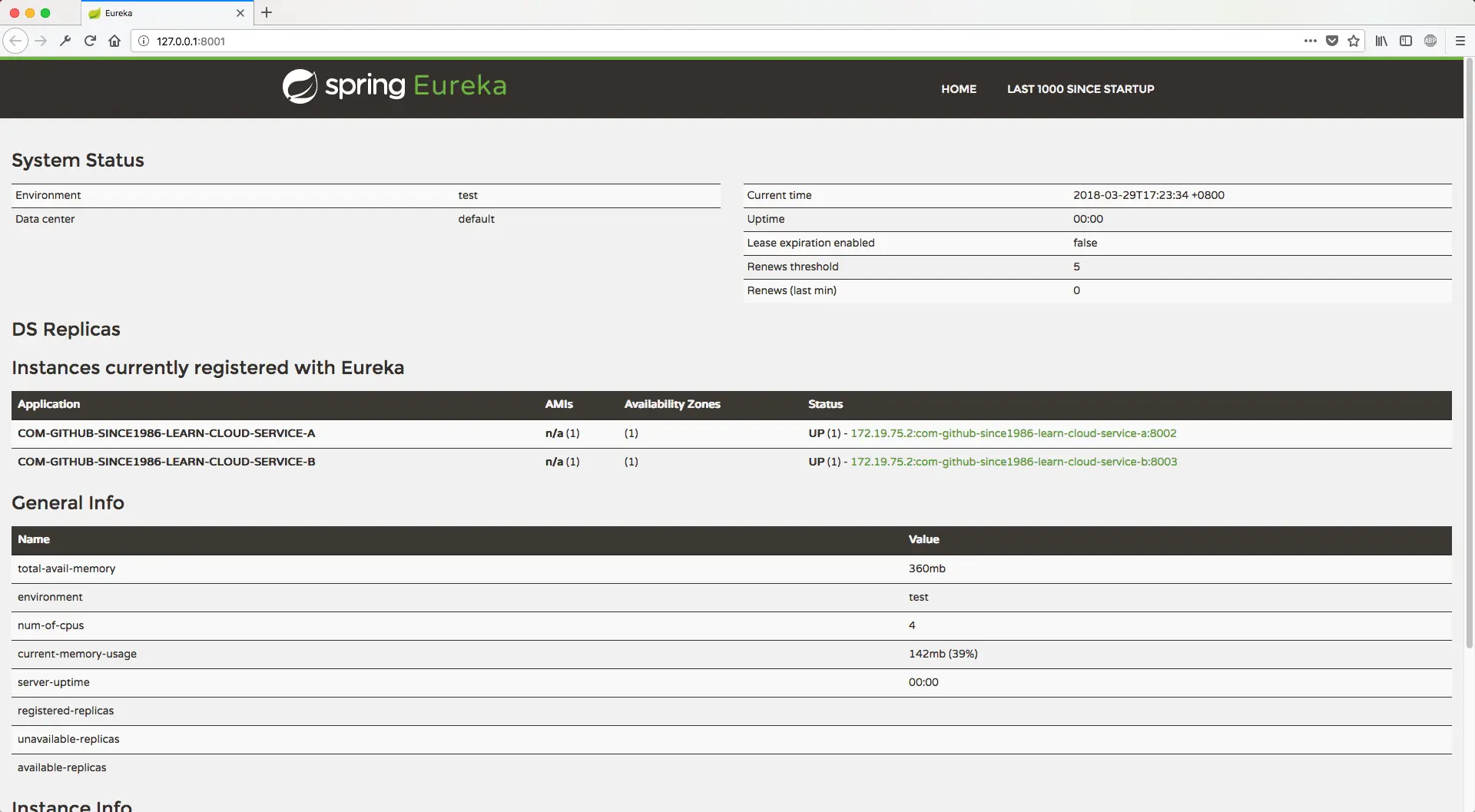Image resolution: width=1475 pixels, height=812 pixels.
Task: Click the 'Renews (last min)' label
Action: [791, 290]
